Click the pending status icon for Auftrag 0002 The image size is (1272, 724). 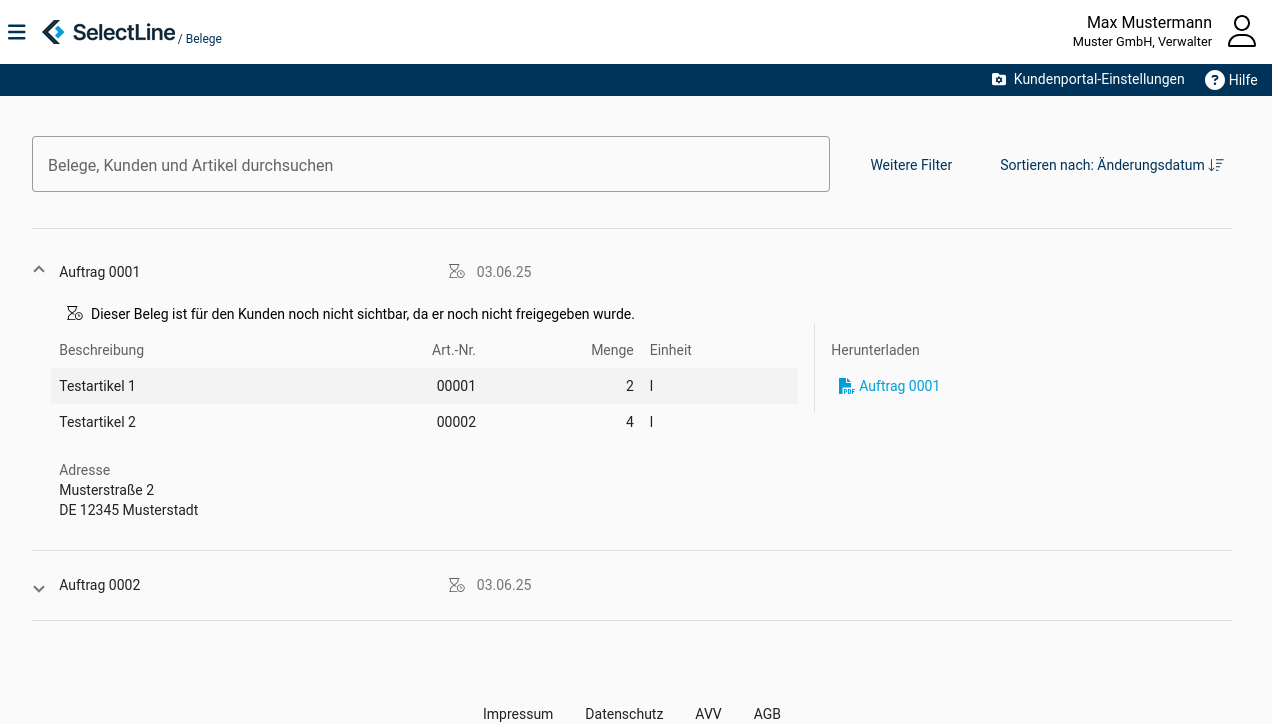pos(457,585)
